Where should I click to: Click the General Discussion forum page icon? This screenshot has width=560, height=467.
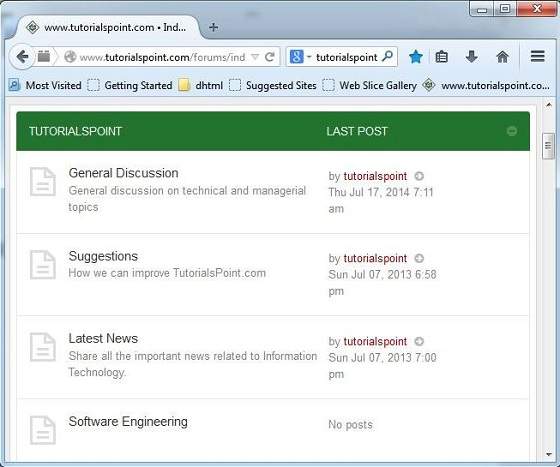(43, 182)
